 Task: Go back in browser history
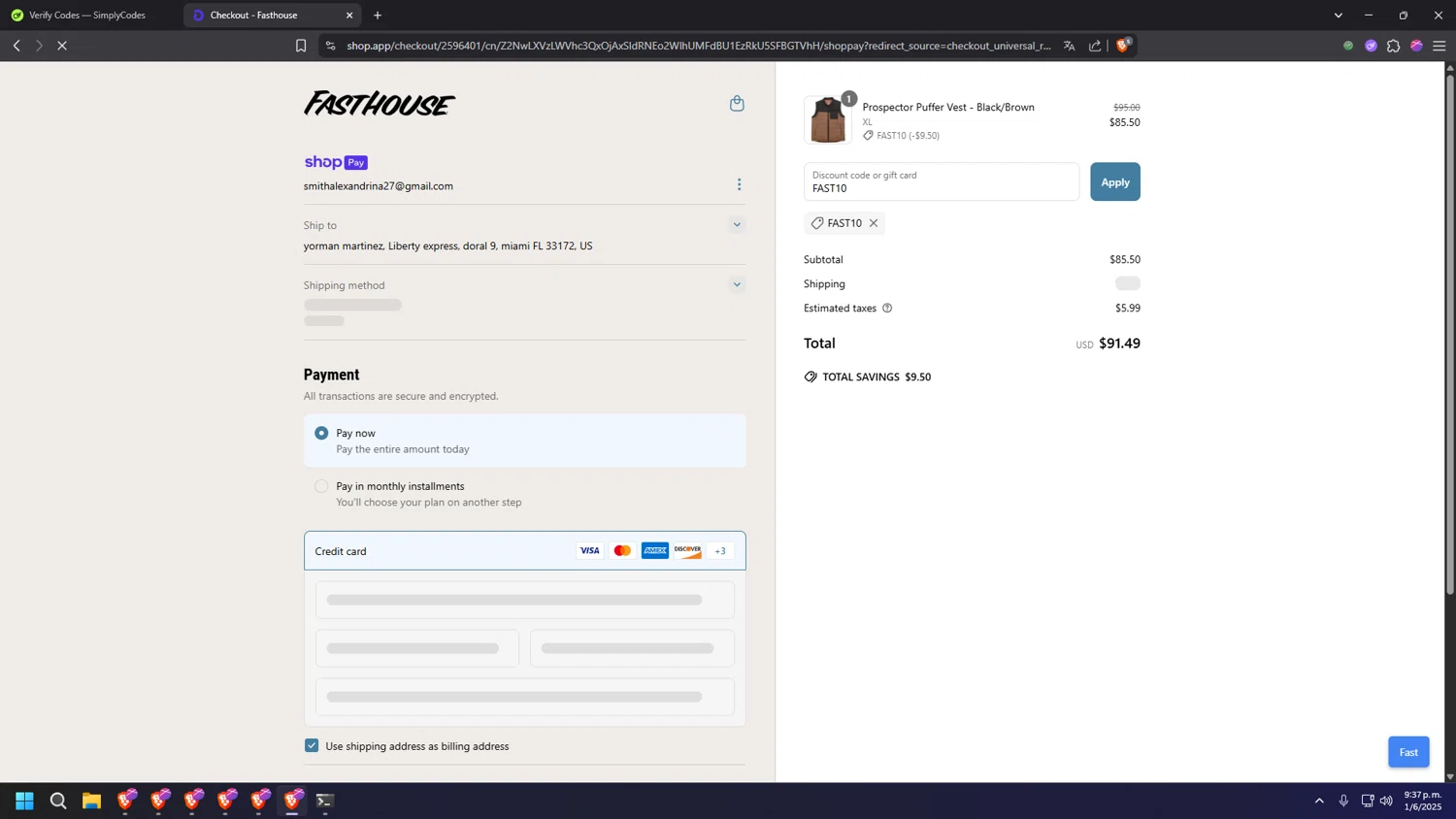(17, 46)
